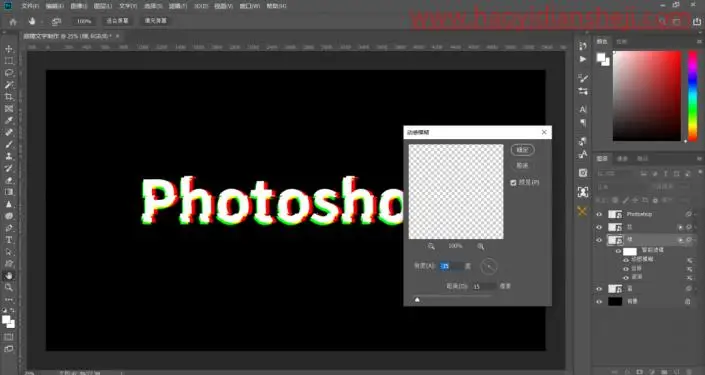Hide the black background layer
705x375 pixels.
tap(599, 302)
